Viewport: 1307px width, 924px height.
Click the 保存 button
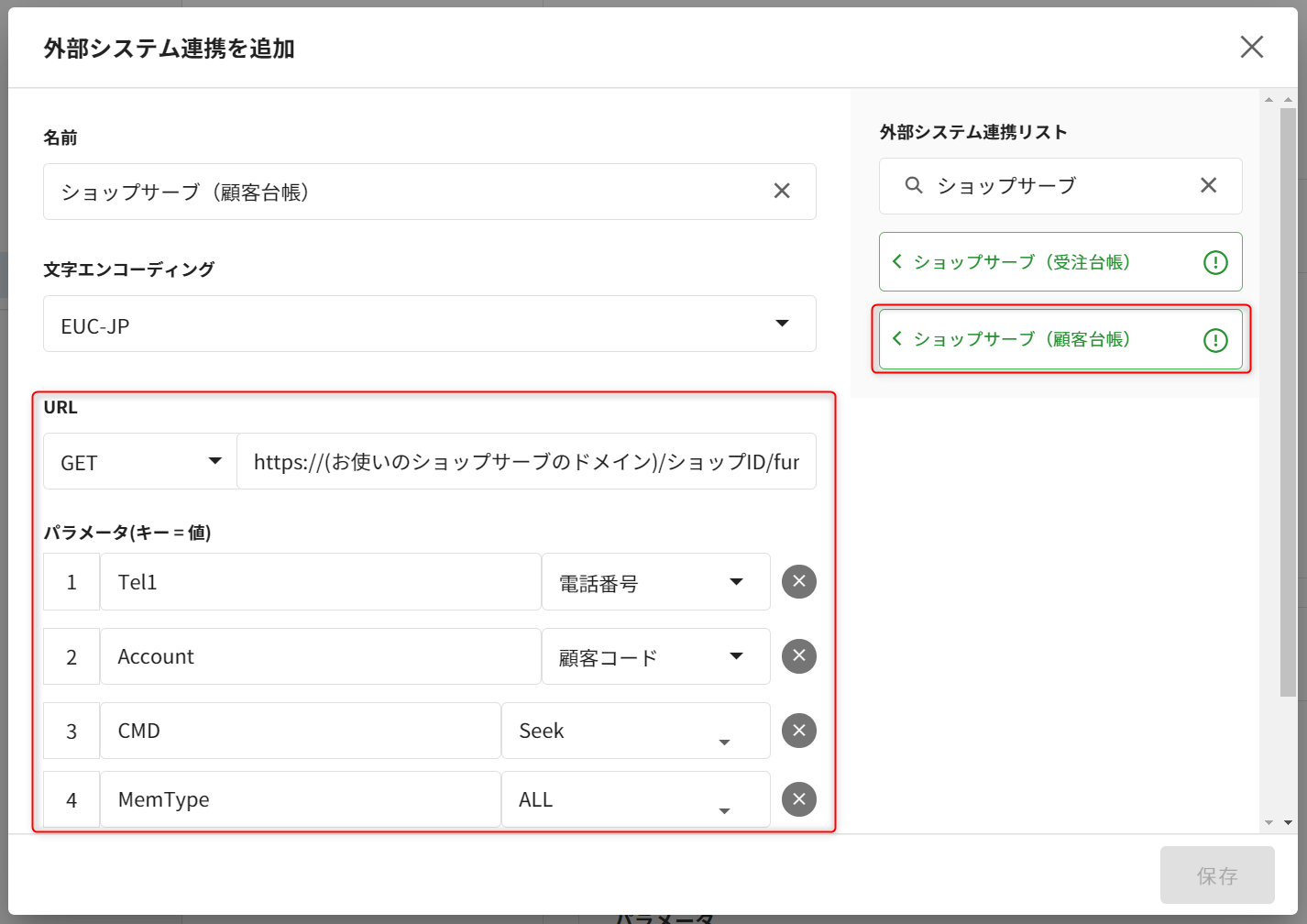pyautogui.click(x=1216, y=875)
